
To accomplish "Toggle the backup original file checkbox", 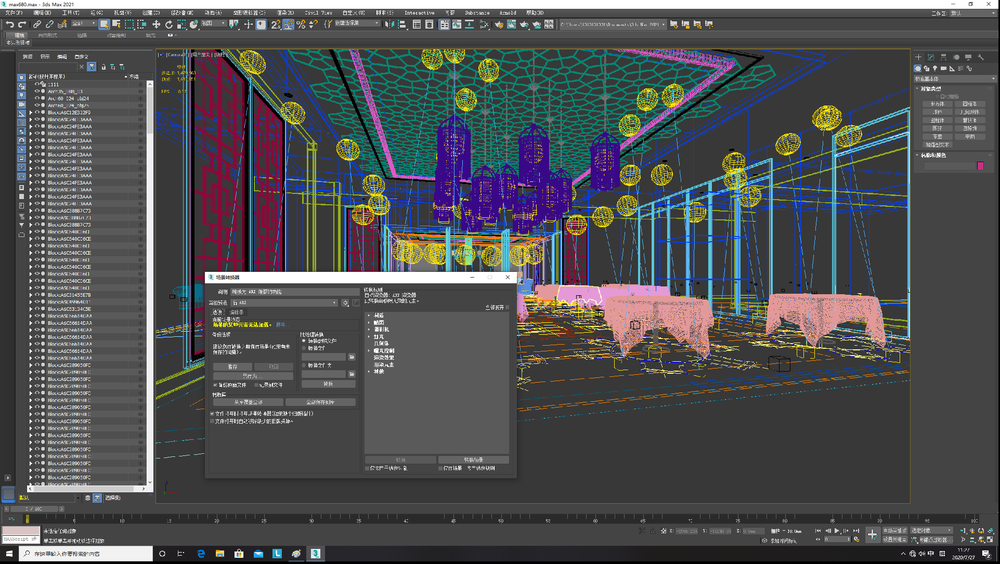I will click(x=215, y=385).
